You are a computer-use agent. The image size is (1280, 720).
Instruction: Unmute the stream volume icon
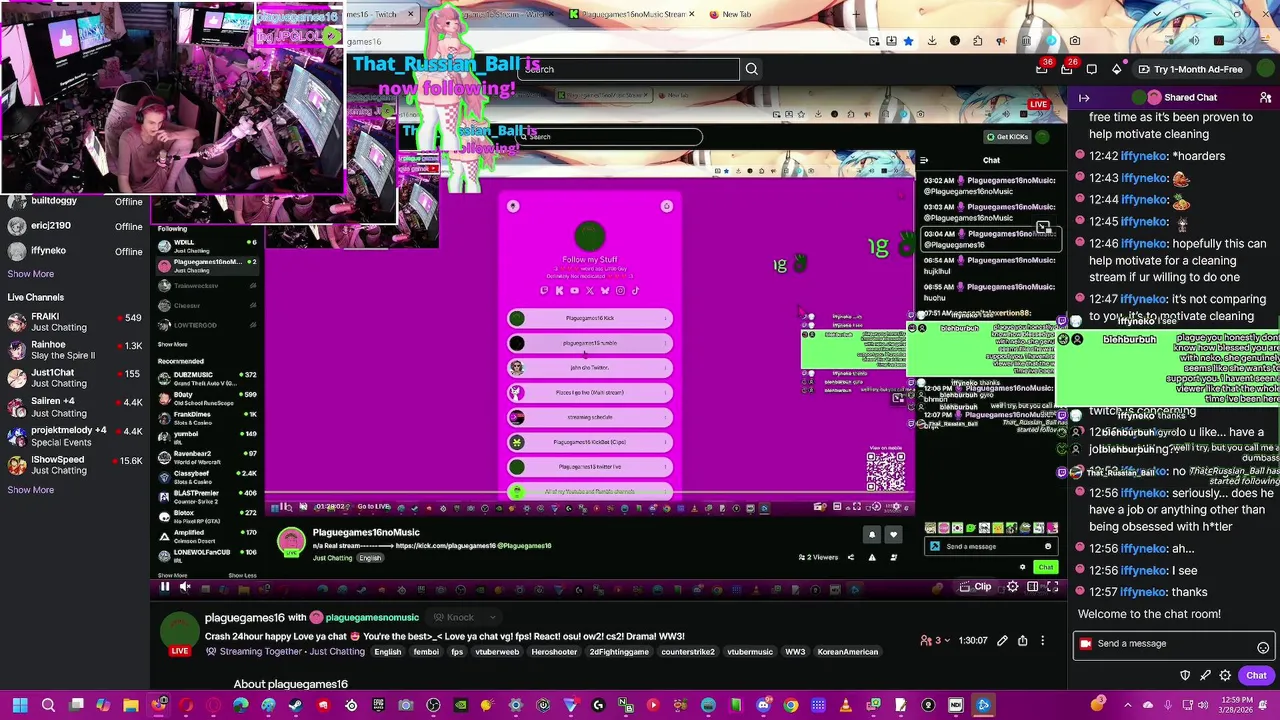185,587
